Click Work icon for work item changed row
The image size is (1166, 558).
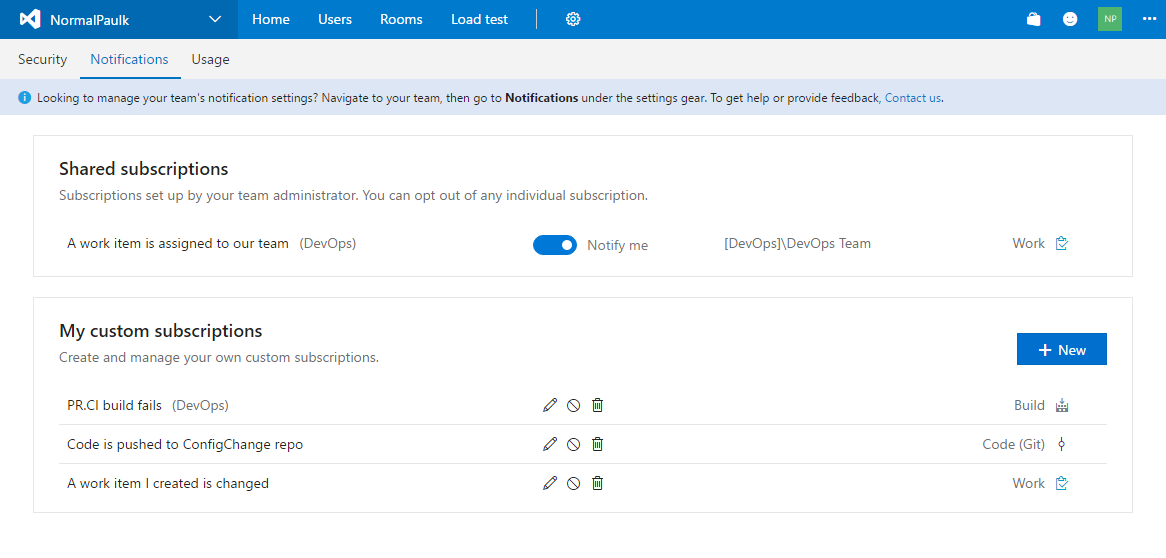tap(1062, 483)
